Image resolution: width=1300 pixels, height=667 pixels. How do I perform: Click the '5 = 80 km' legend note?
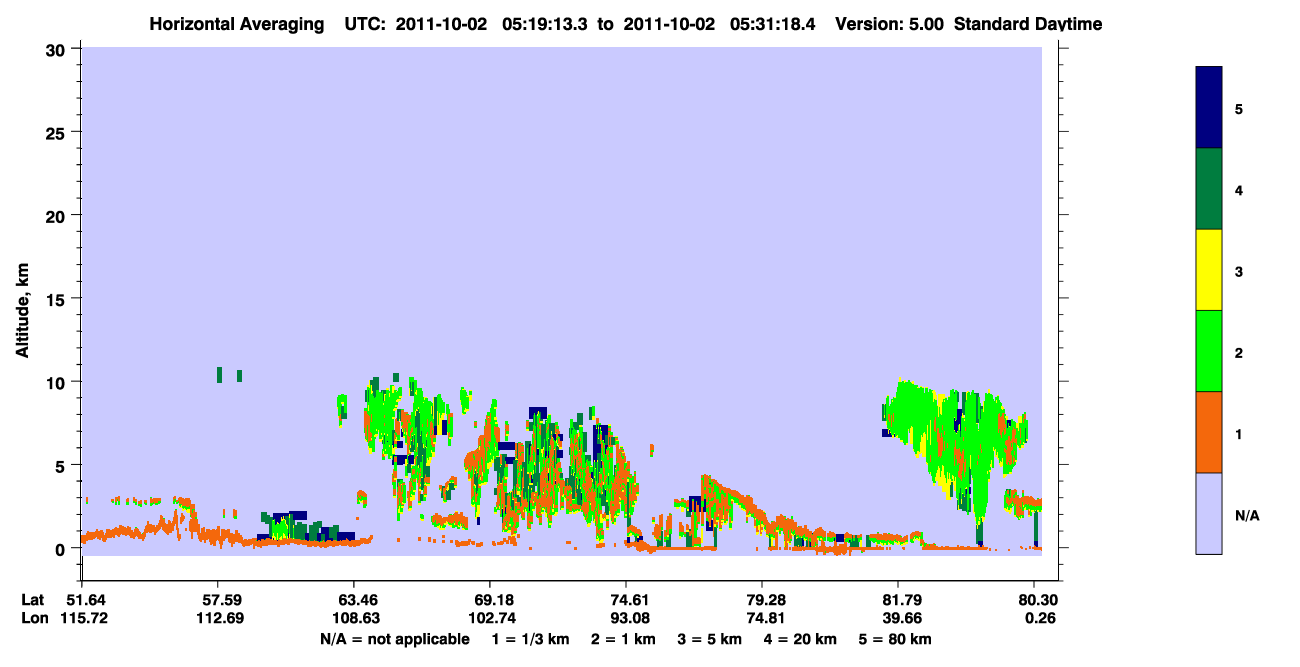[x=896, y=639]
